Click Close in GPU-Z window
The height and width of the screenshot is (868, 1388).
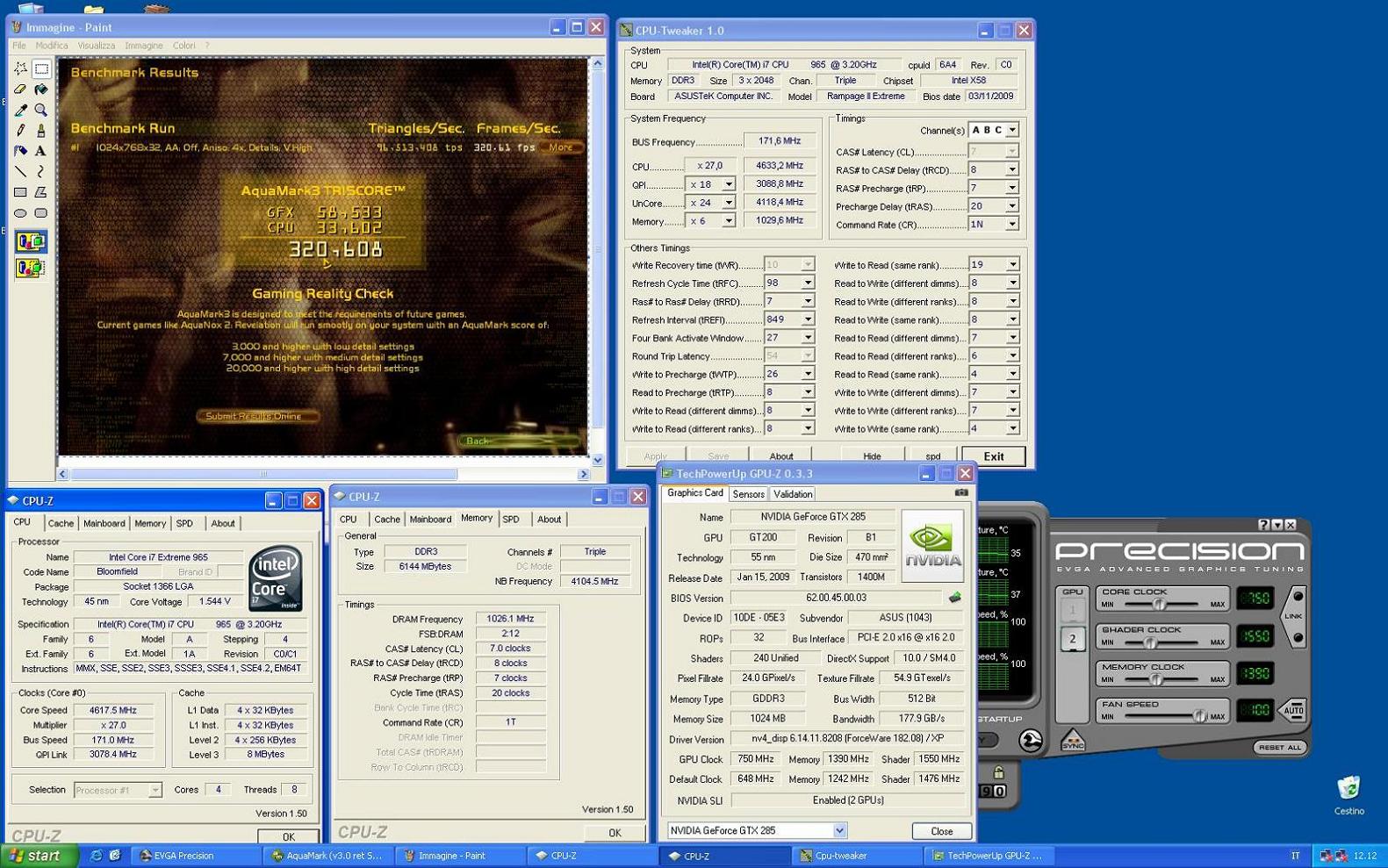click(941, 831)
